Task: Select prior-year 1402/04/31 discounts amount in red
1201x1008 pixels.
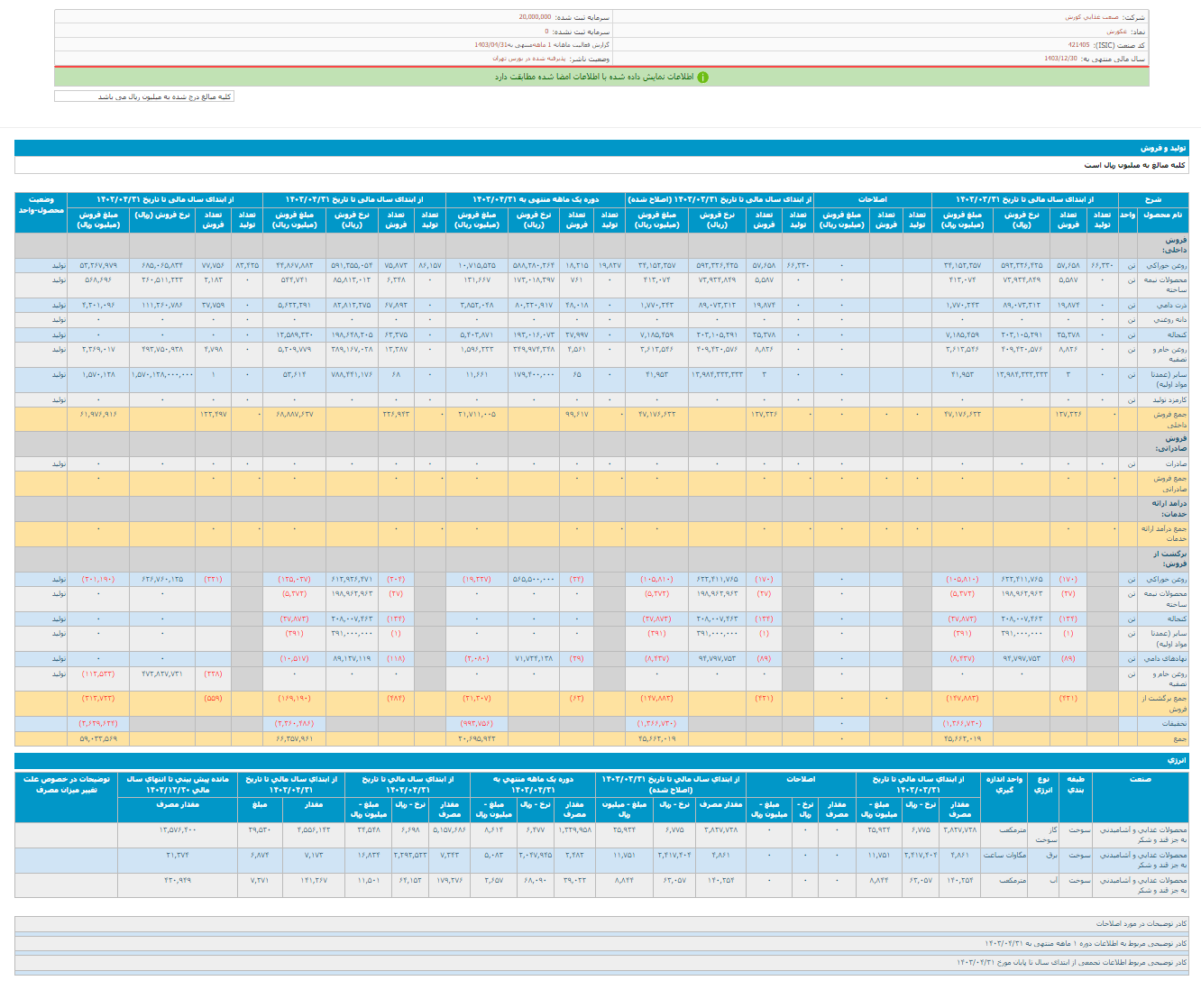Action: coord(98,724)
